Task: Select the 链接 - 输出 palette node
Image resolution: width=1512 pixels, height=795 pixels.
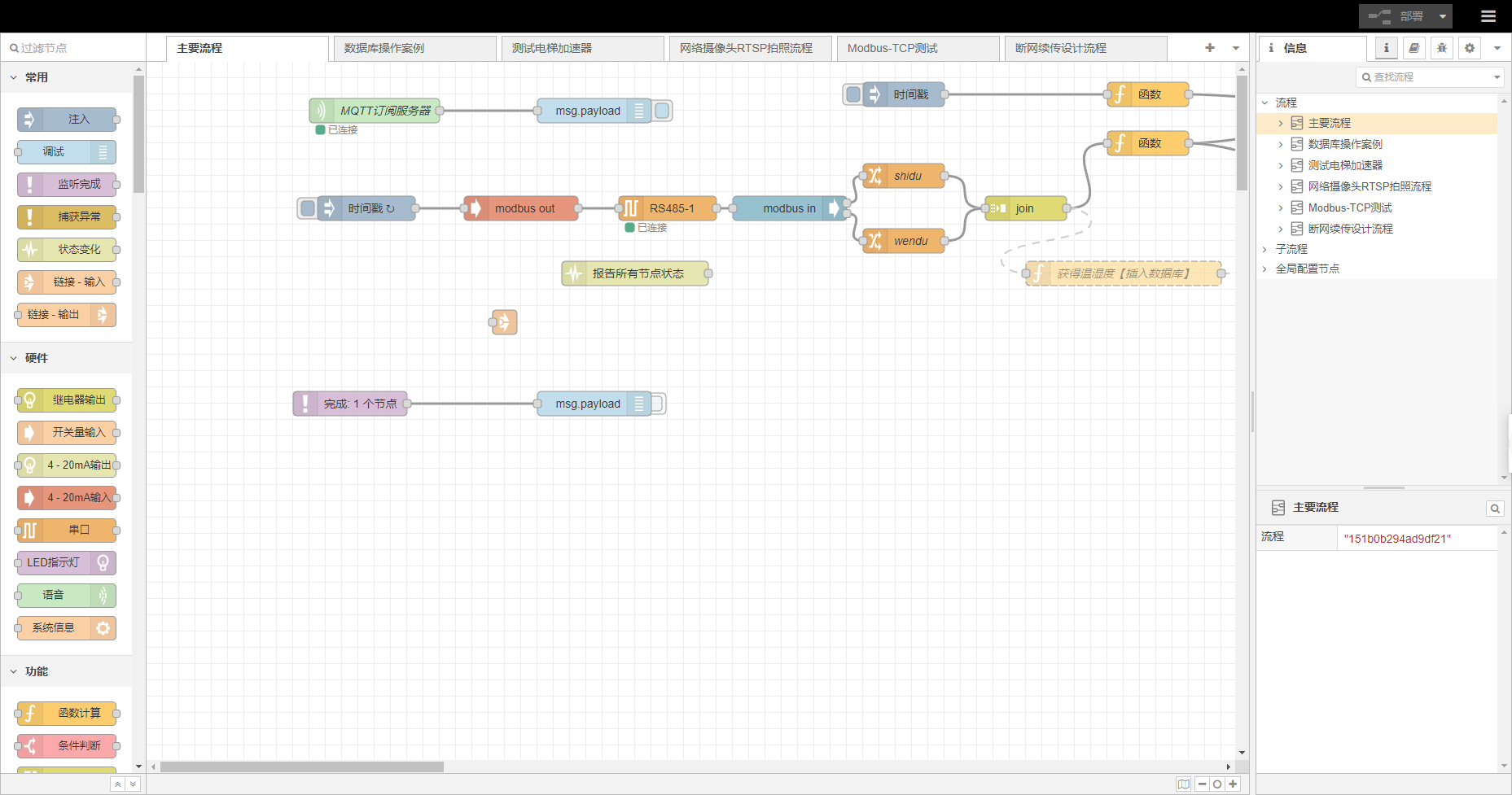Action: click(x=67, y=315)
